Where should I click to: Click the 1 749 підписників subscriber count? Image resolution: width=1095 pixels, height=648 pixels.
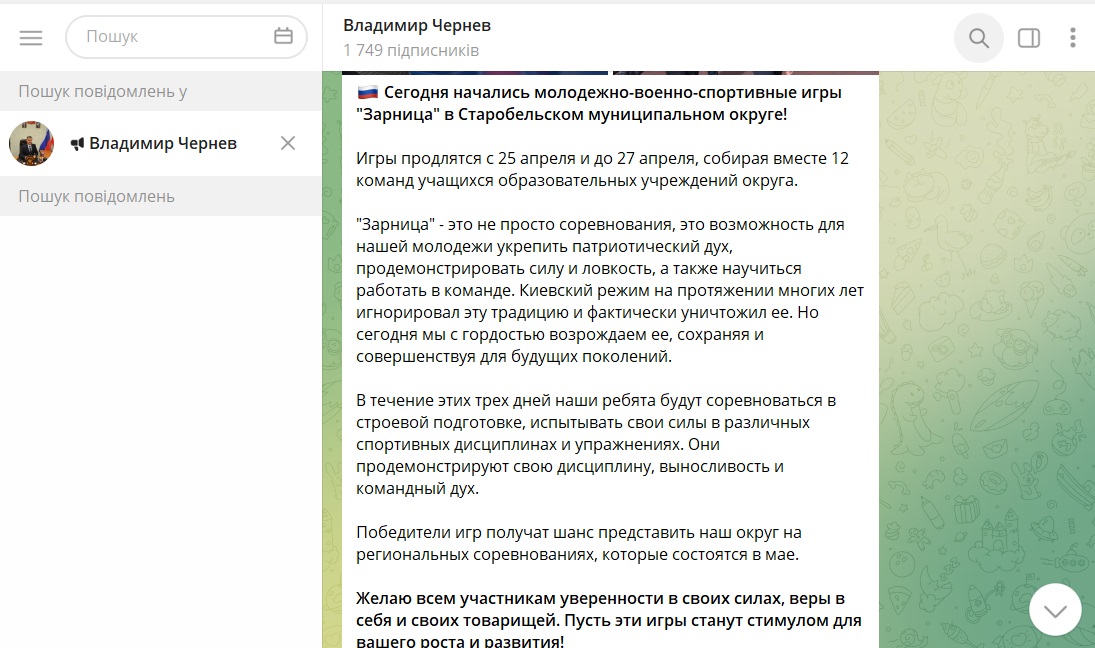[x=411, y=50]
